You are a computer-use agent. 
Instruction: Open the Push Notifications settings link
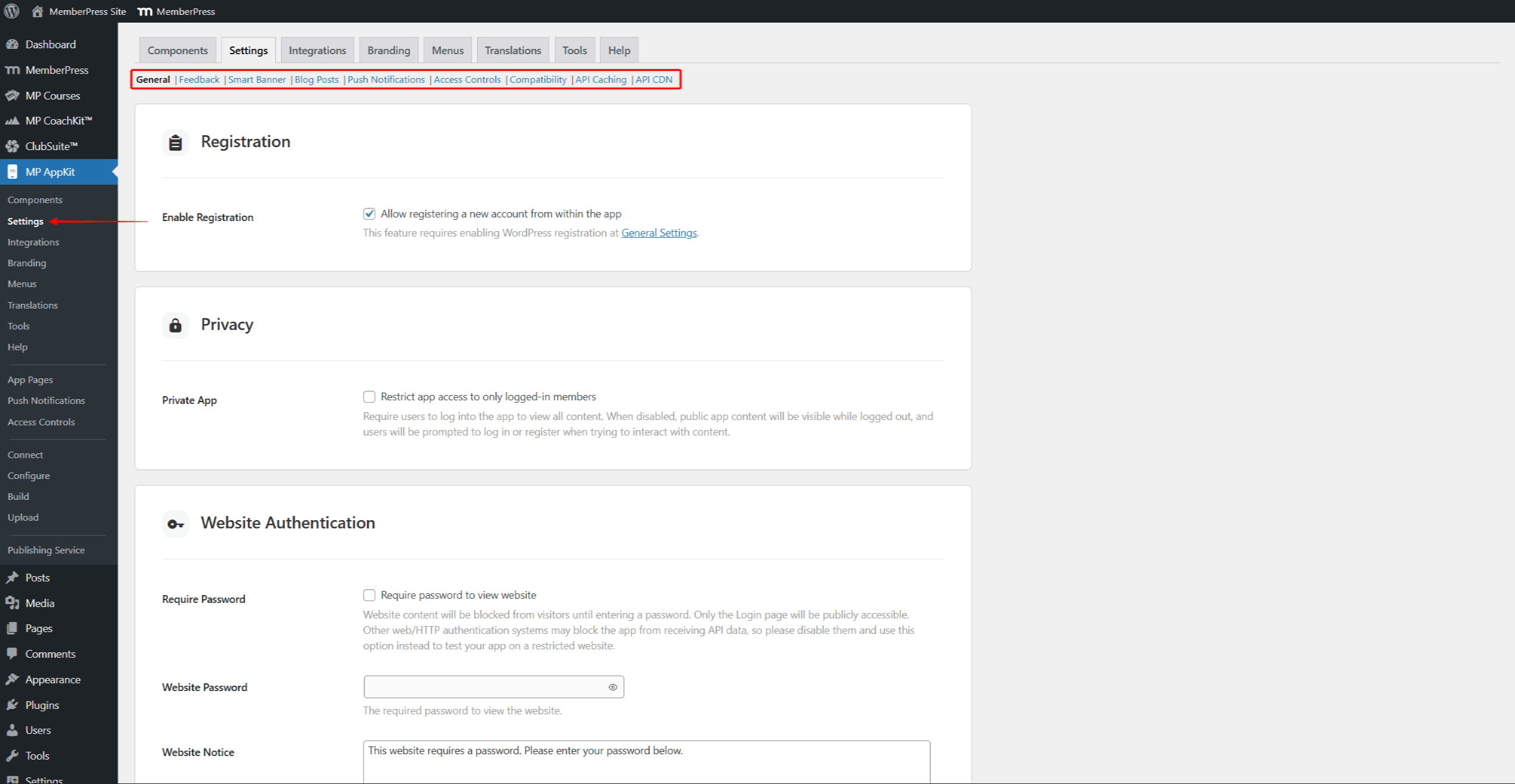(x=386, y=79)
